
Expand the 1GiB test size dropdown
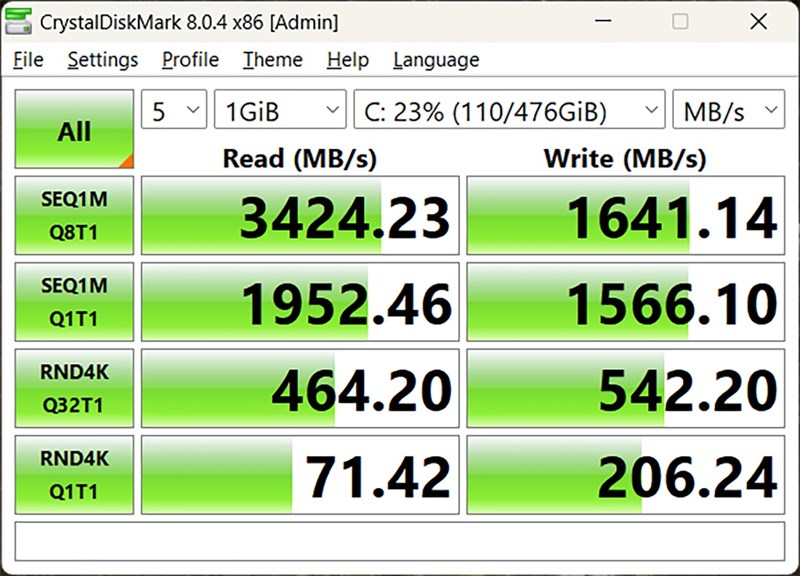click(x=280, y=109)
